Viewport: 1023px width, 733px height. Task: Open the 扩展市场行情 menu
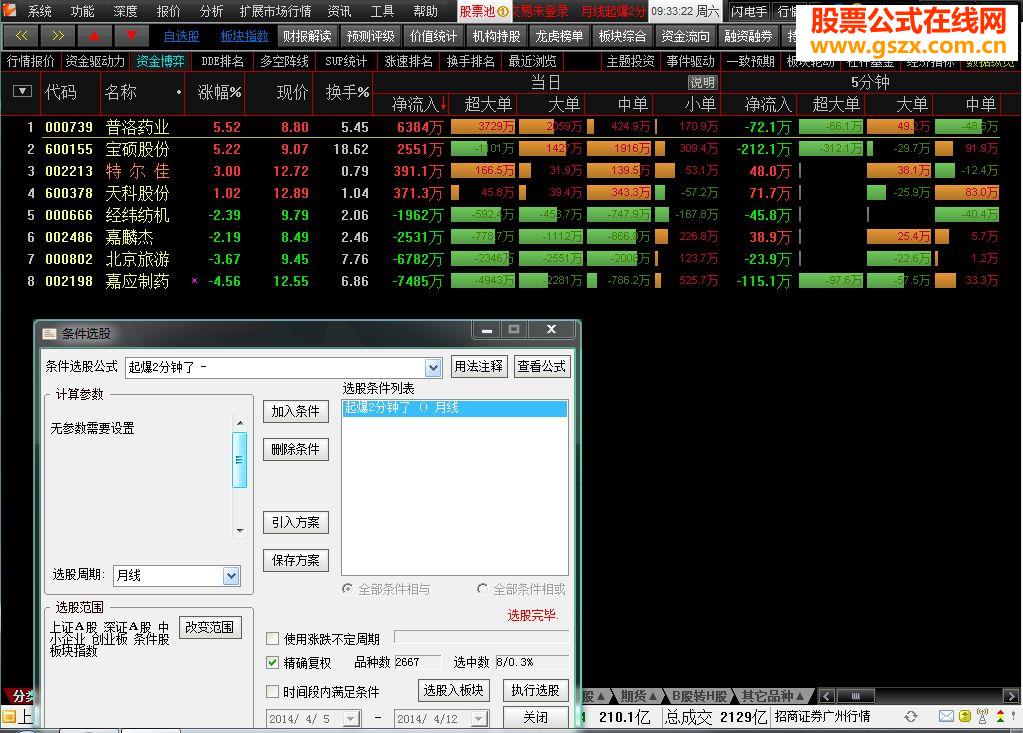(x=275, y=11)
